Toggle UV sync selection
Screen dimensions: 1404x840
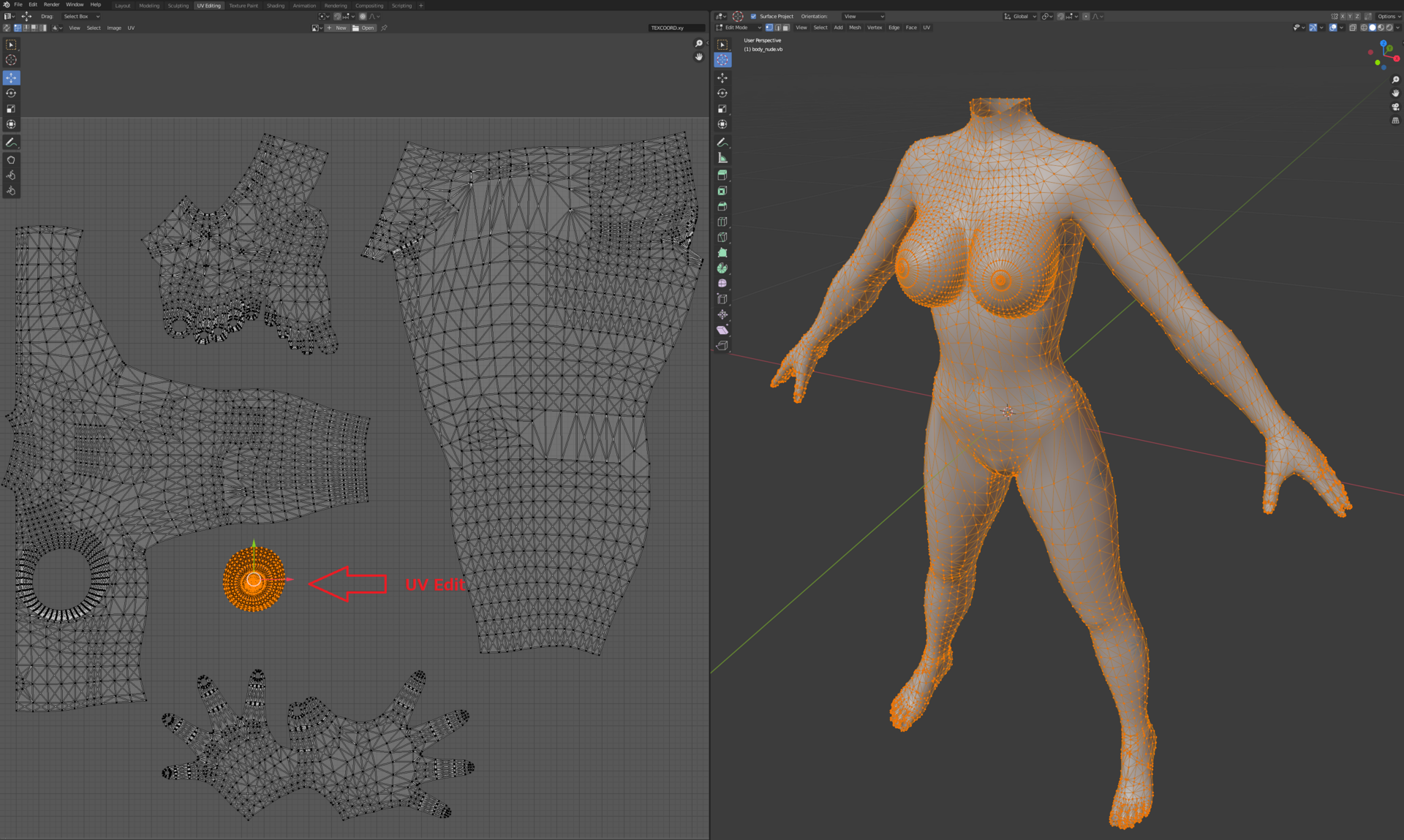point(7,28)
